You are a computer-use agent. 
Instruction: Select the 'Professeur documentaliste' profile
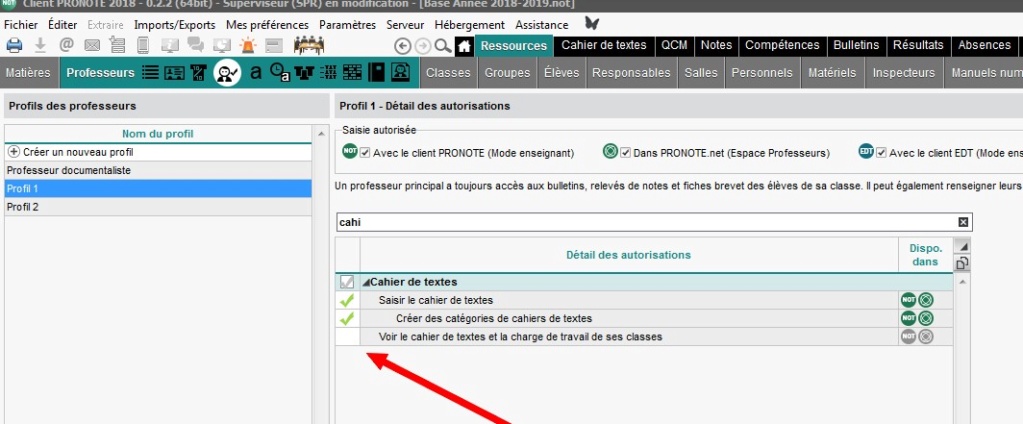tap(159, 170)
